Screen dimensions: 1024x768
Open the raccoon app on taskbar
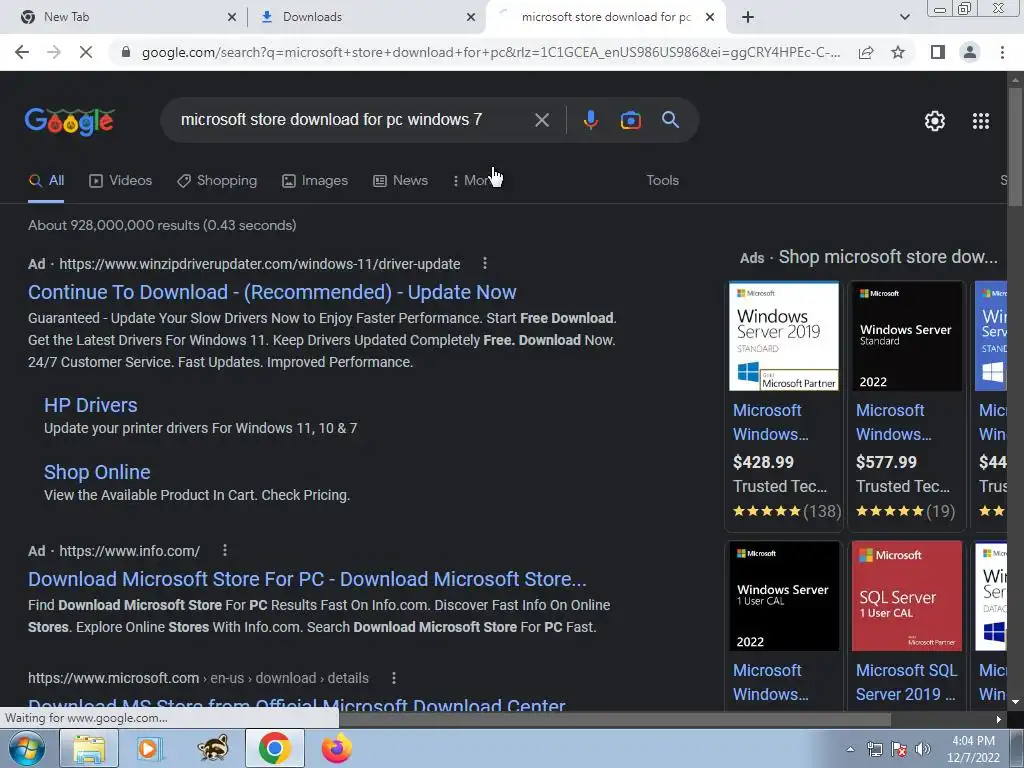(213, 748)
